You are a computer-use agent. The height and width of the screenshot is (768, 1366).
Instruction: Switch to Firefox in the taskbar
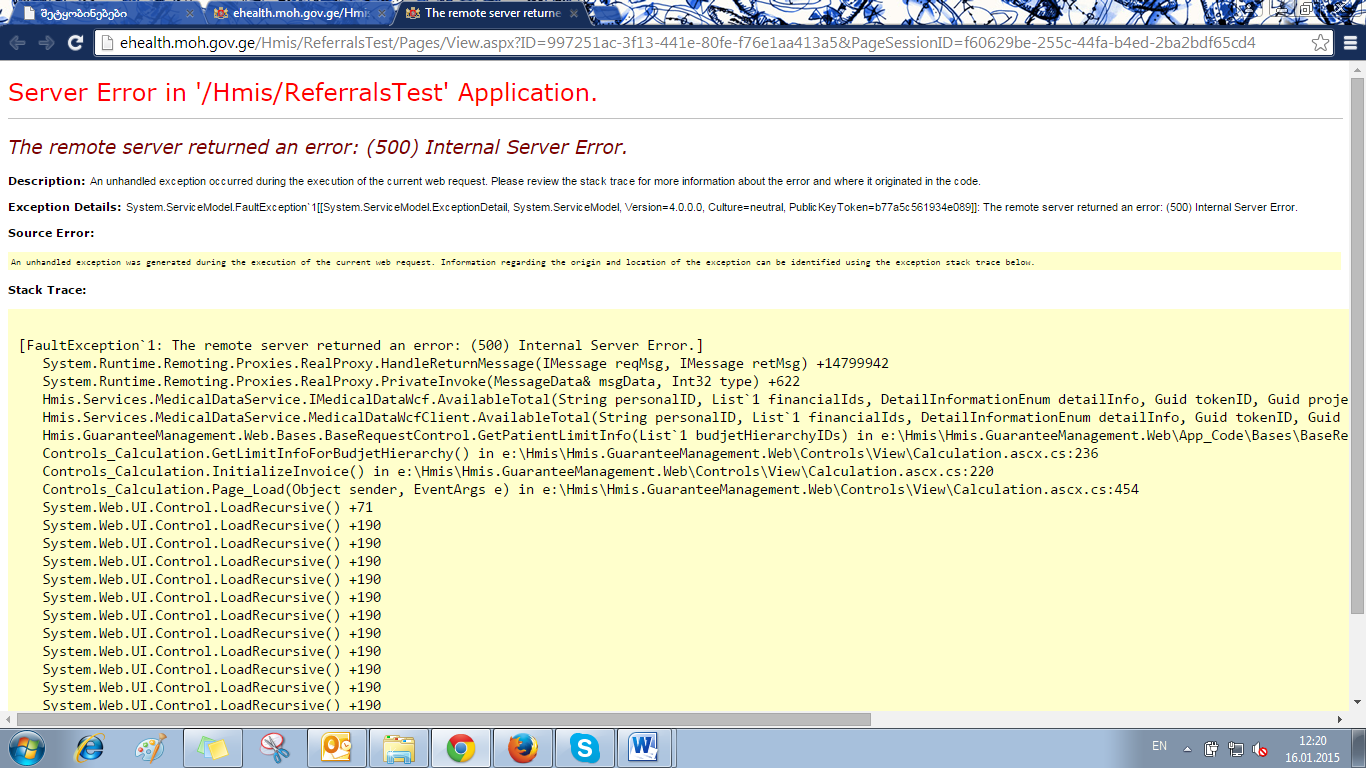coord(522,747)
